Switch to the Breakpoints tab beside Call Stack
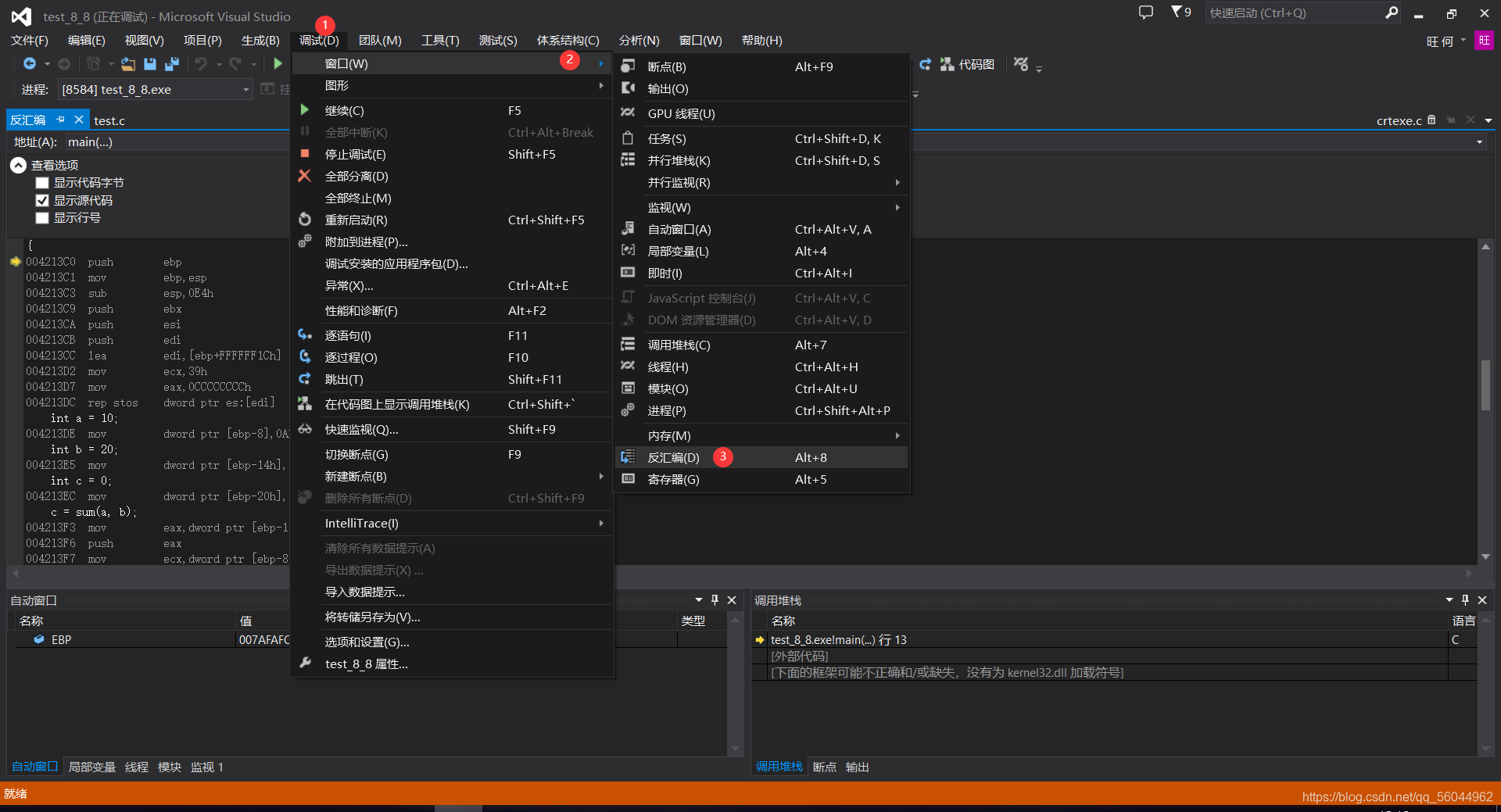Image resolution: width=1501 pixels, height=812 pixels. (825, 767)
